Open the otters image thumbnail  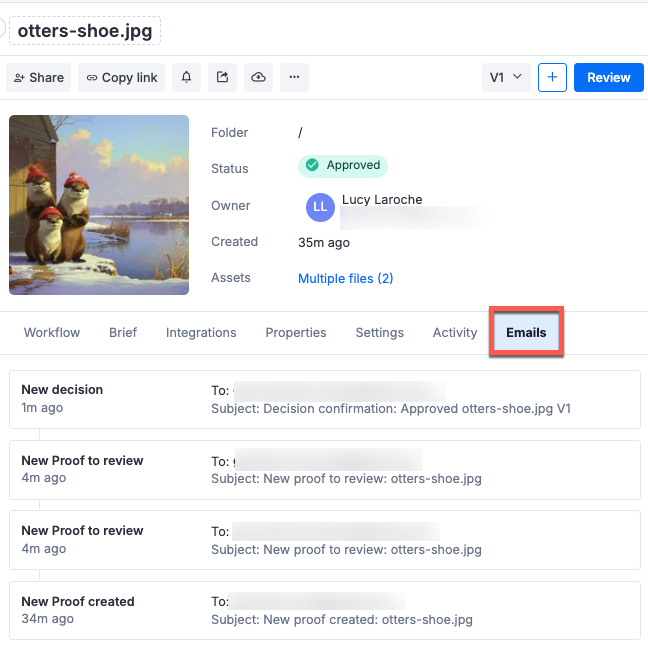click(99, 205)
